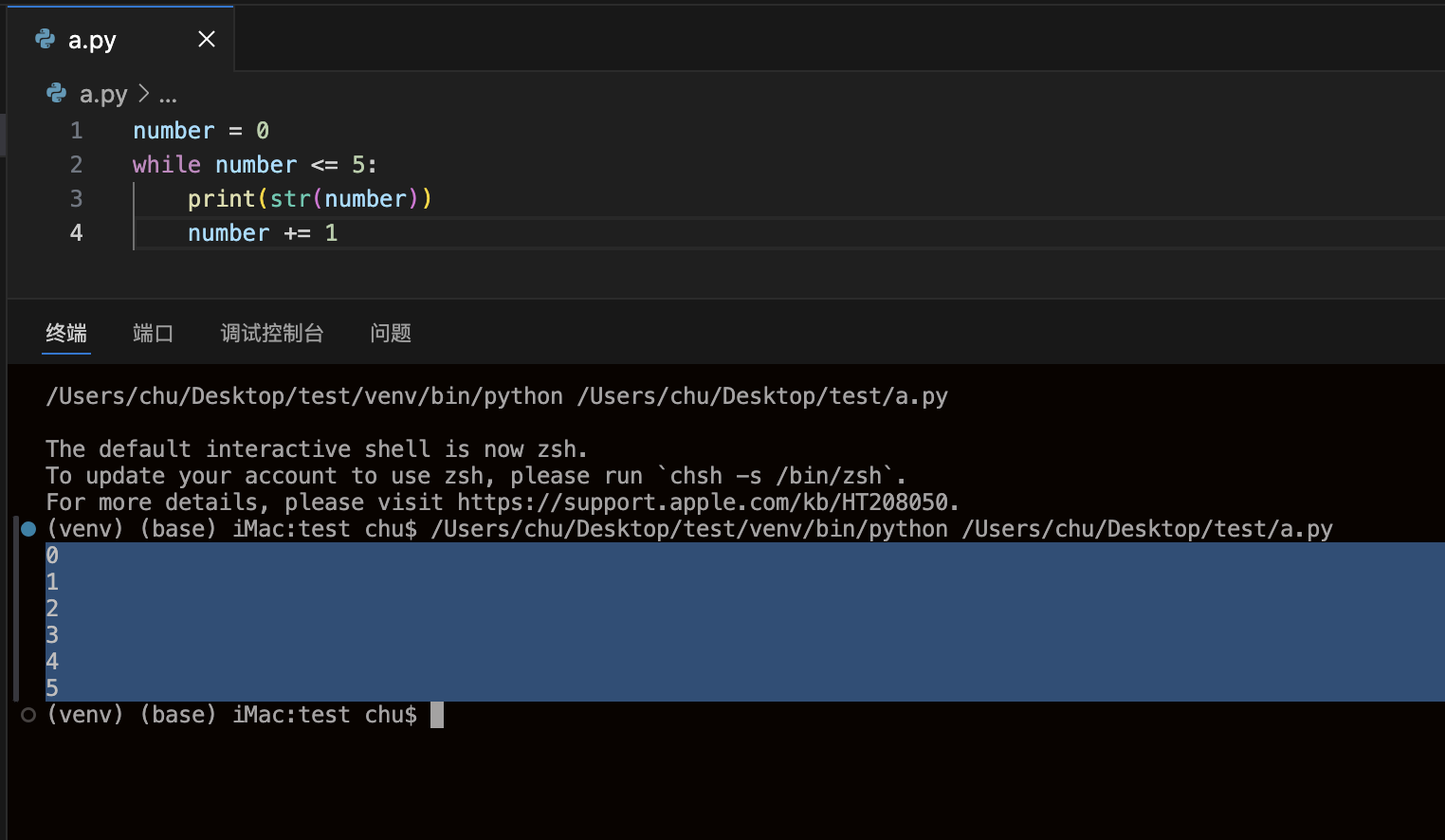Click the hollow circle beside the current prompt
The height and width of the screenshot is (840, 1445).
(x=28, y=715)
